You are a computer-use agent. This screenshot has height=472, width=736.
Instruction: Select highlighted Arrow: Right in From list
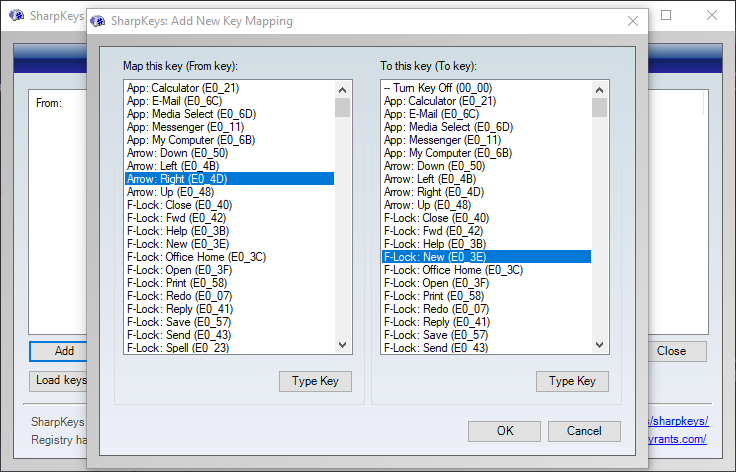[230, 179]
